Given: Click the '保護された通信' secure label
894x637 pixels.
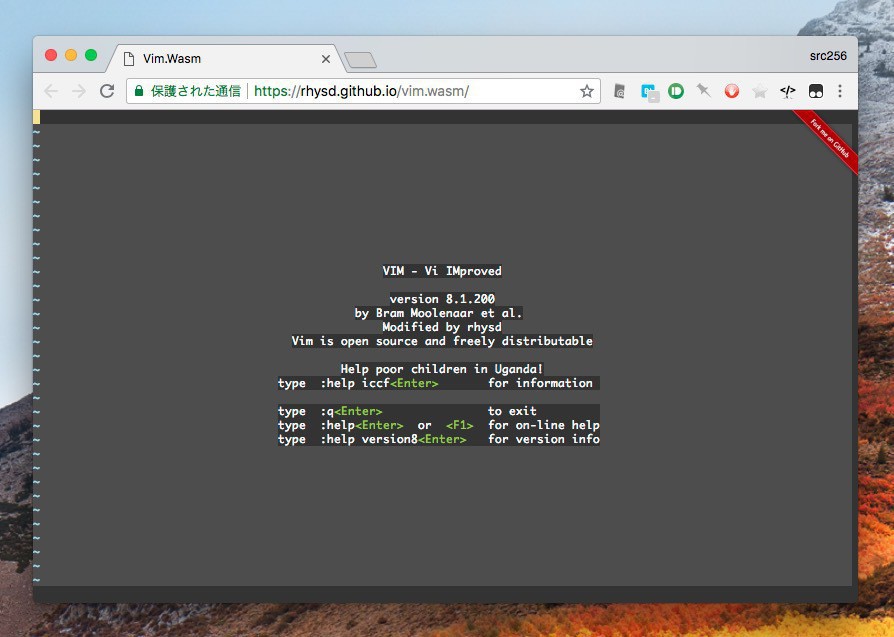Looking at the screenshot, I should pyautogui.click(x=196, y=91).
